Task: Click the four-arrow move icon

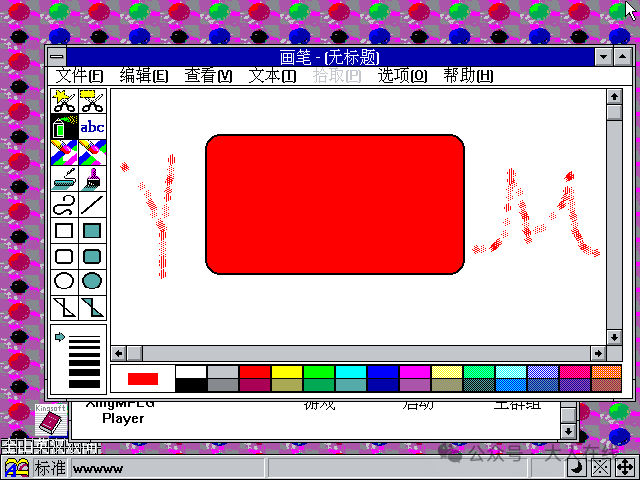Action: pyautogui.click(x=624, y=467)
